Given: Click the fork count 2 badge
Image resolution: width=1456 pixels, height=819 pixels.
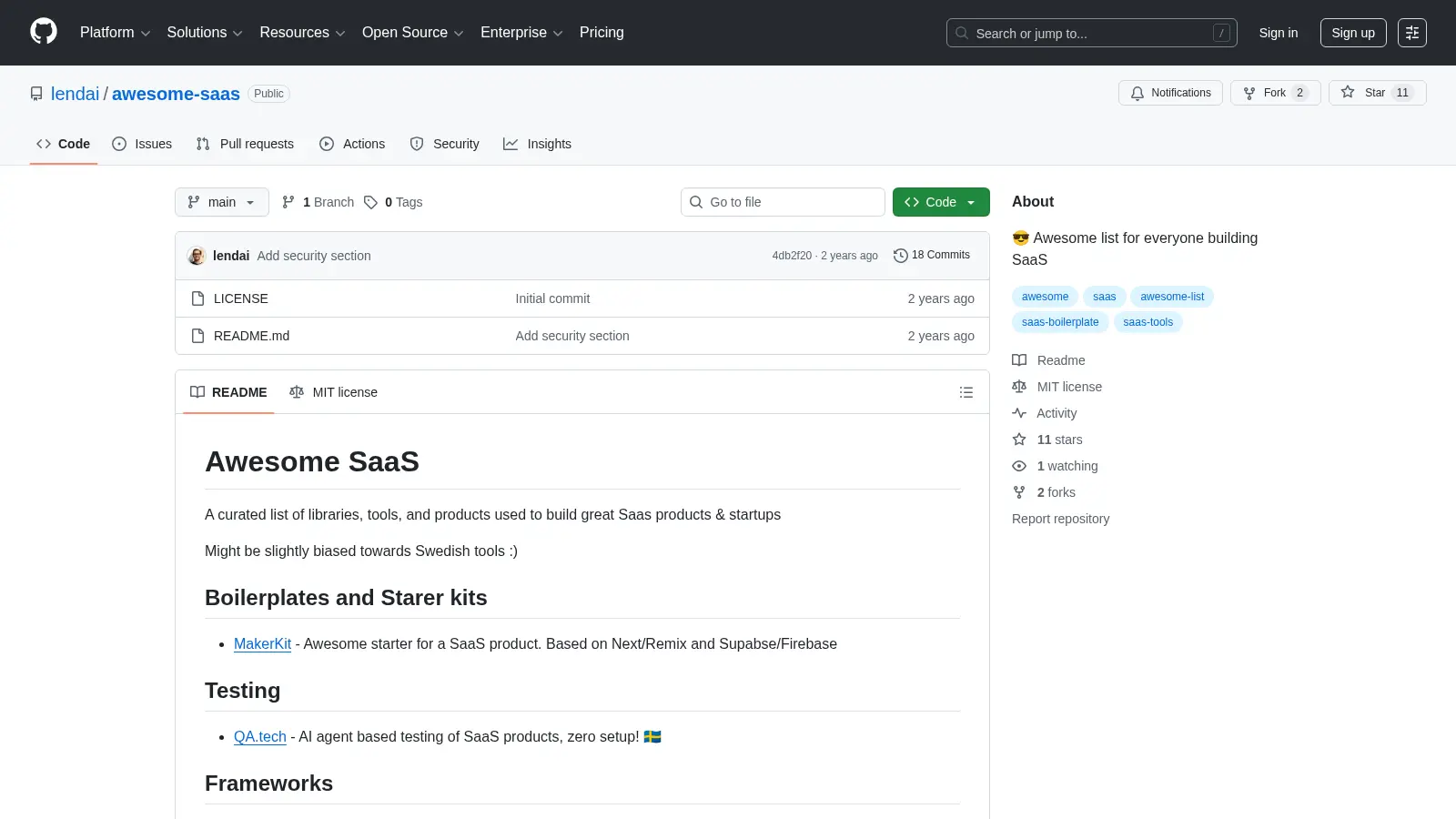Looking at the screenshot, I should (1299, 93).
